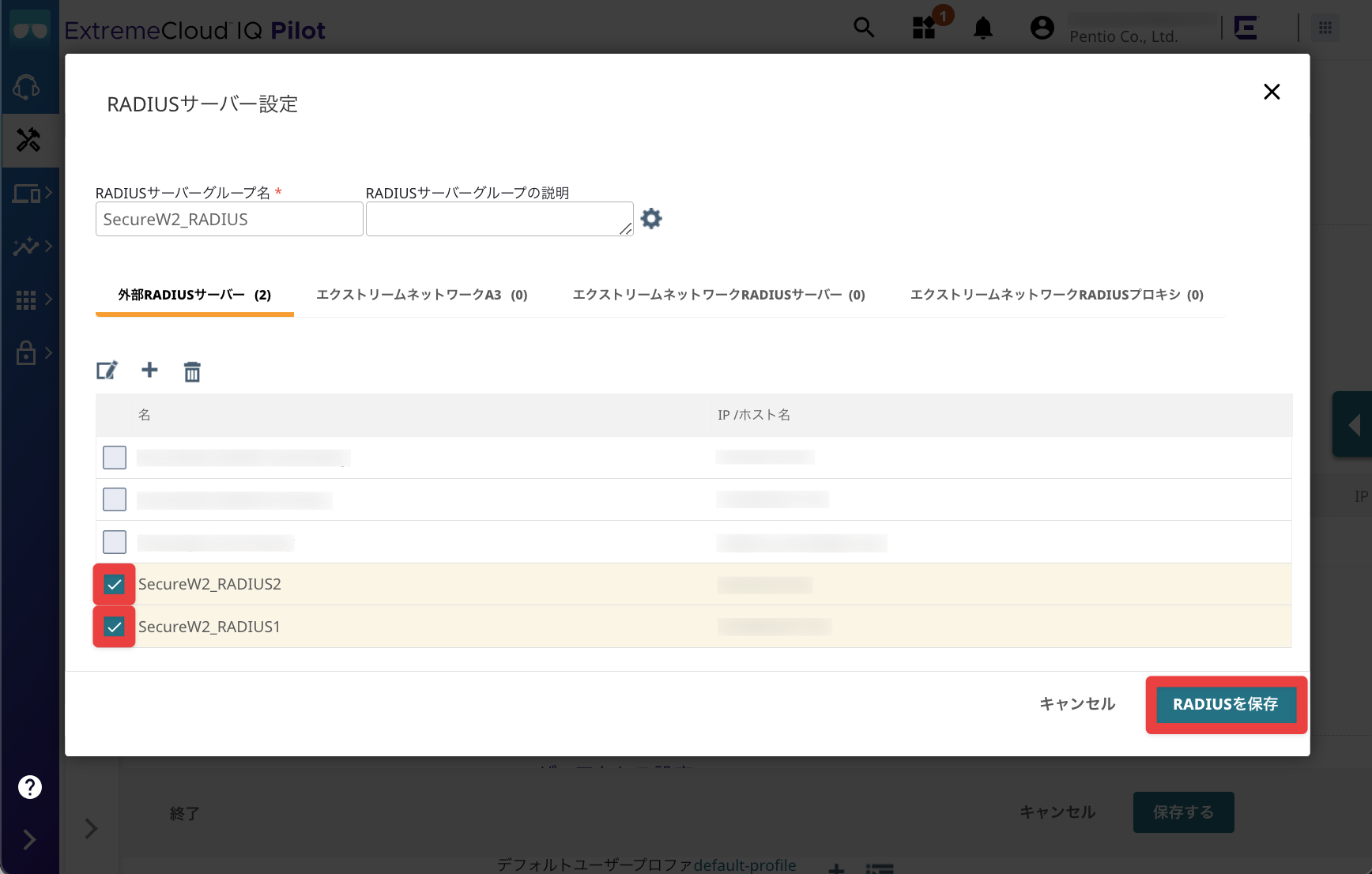Open the notifications bell
1372x874 pixels.
coord(983,28)
